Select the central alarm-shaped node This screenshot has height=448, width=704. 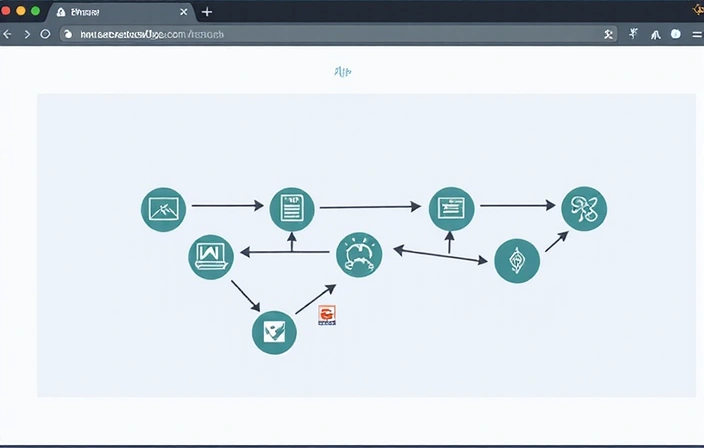pyautogui.click(x=359, y=254)
